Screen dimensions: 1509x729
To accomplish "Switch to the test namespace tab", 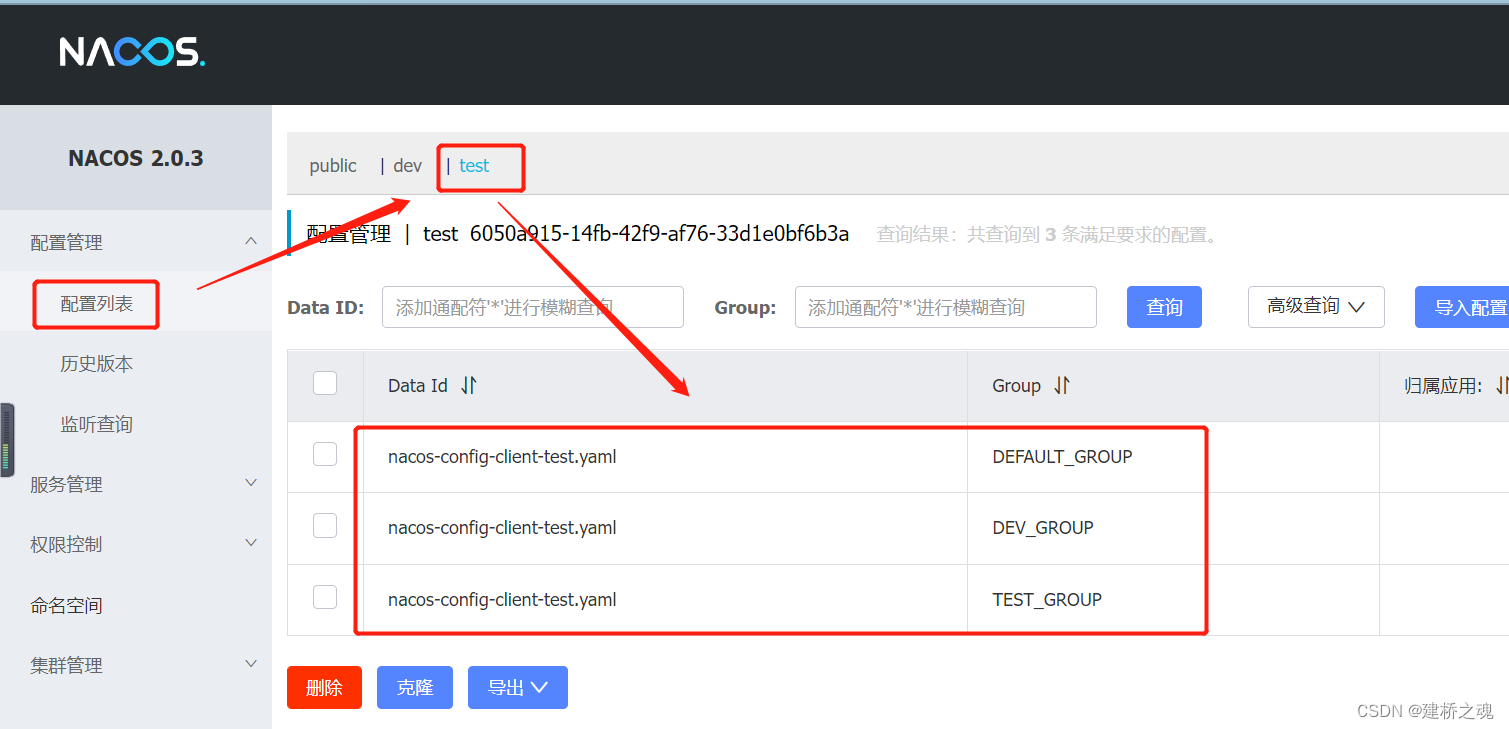I will coord(474,166).
